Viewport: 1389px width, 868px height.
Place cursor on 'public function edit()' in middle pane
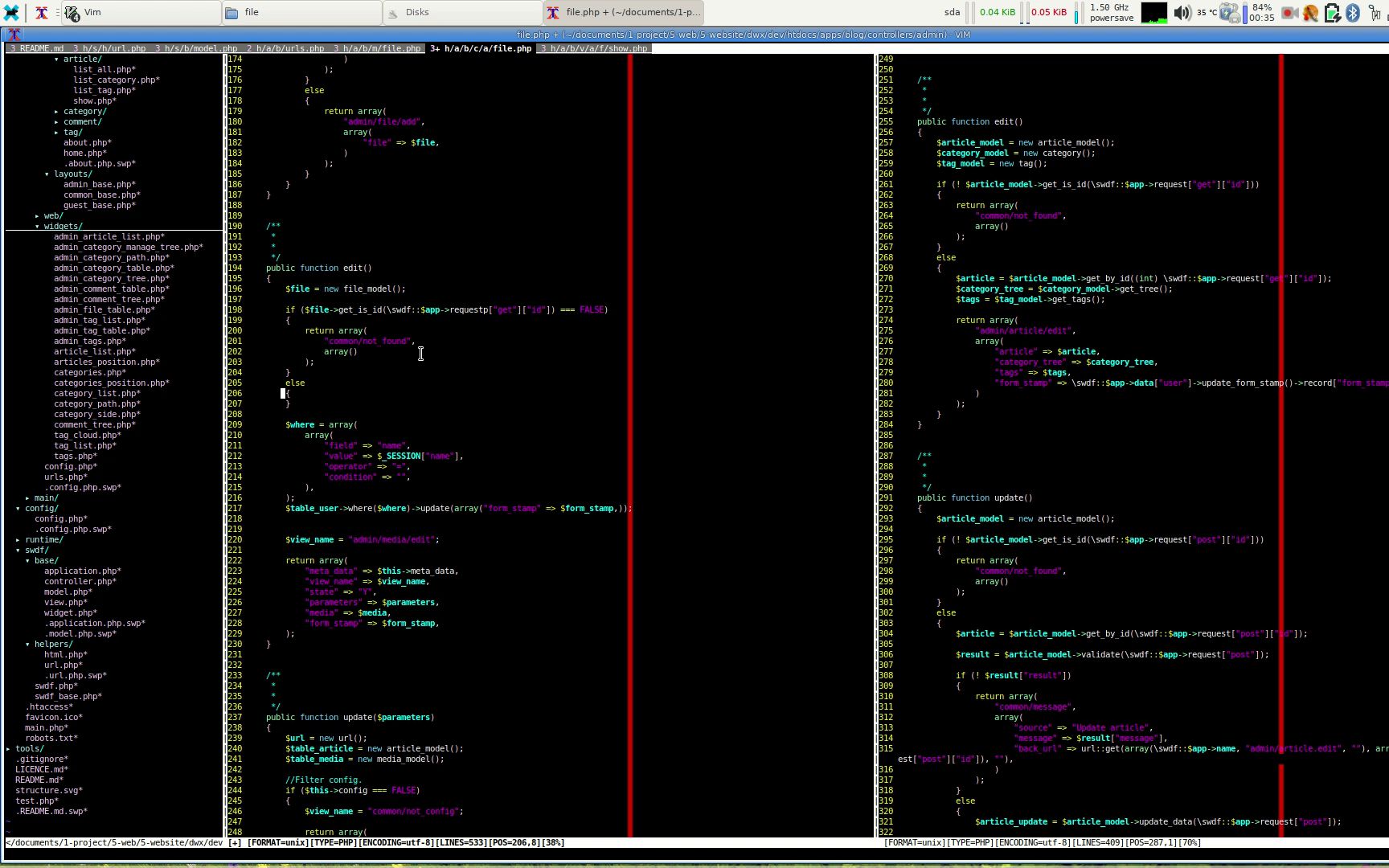tap(318, 268)
